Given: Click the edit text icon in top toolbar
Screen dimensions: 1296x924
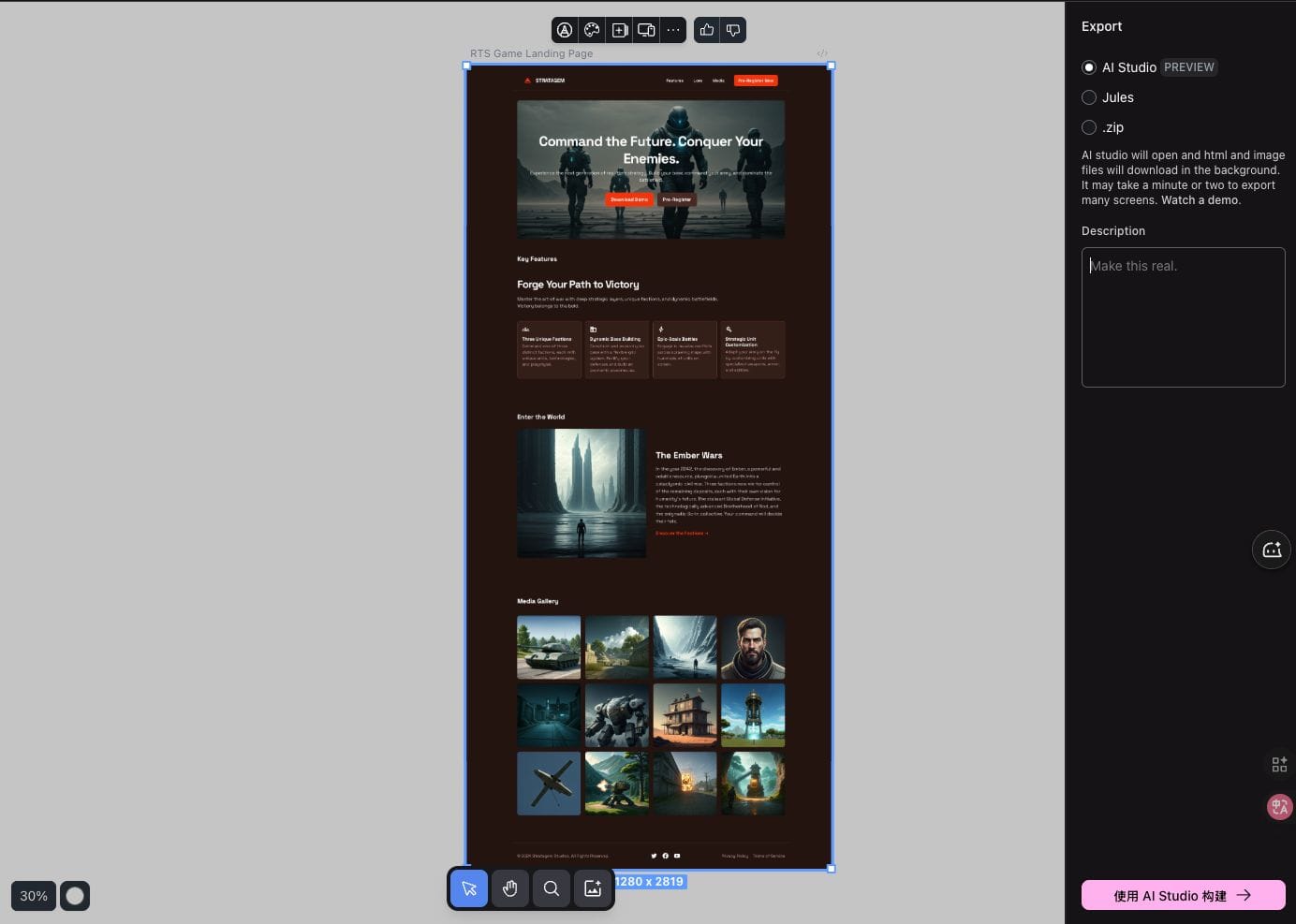Looking at the screenshot, I should coord(565,30).
